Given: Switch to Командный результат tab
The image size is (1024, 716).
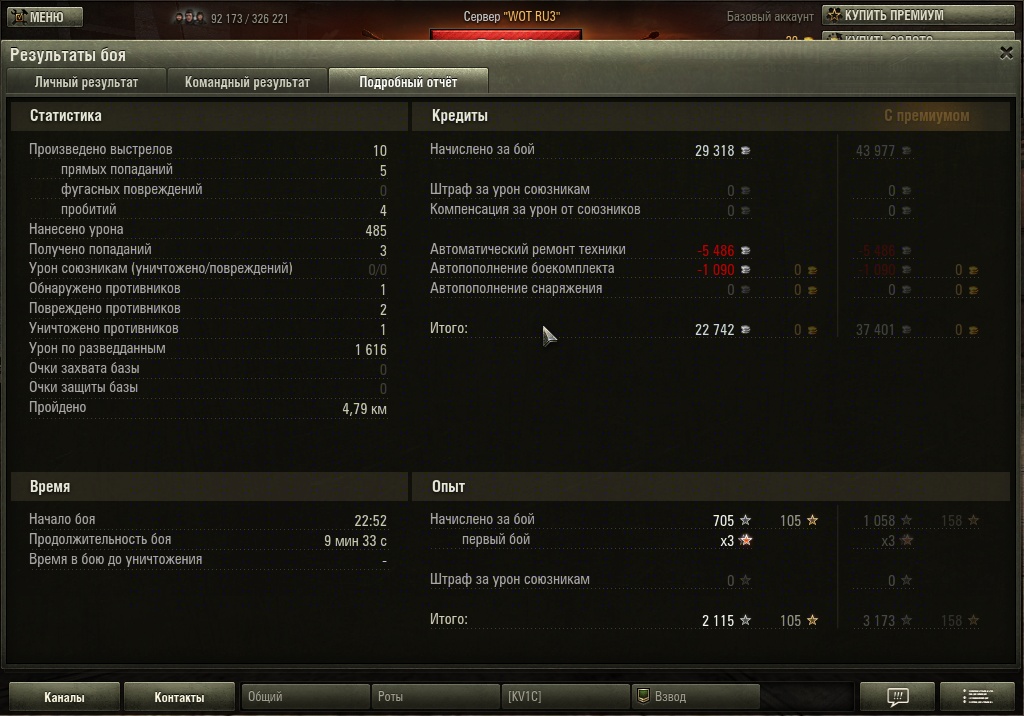Looking at the screenshot, I should [247, 82].
